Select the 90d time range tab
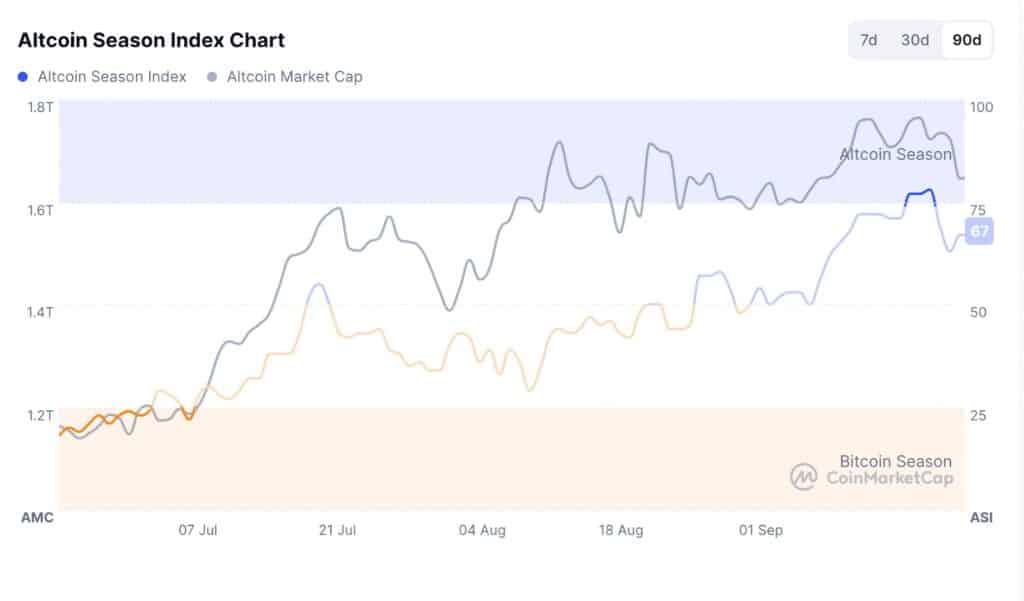 (966, 40)
